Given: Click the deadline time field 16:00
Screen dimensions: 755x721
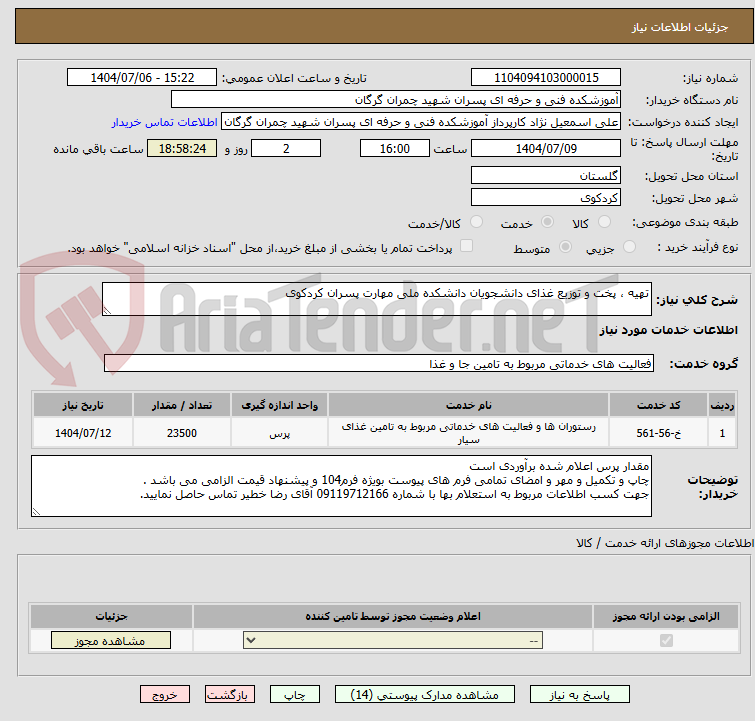Looking at the screenshot, I should click(x=395, y=148).
